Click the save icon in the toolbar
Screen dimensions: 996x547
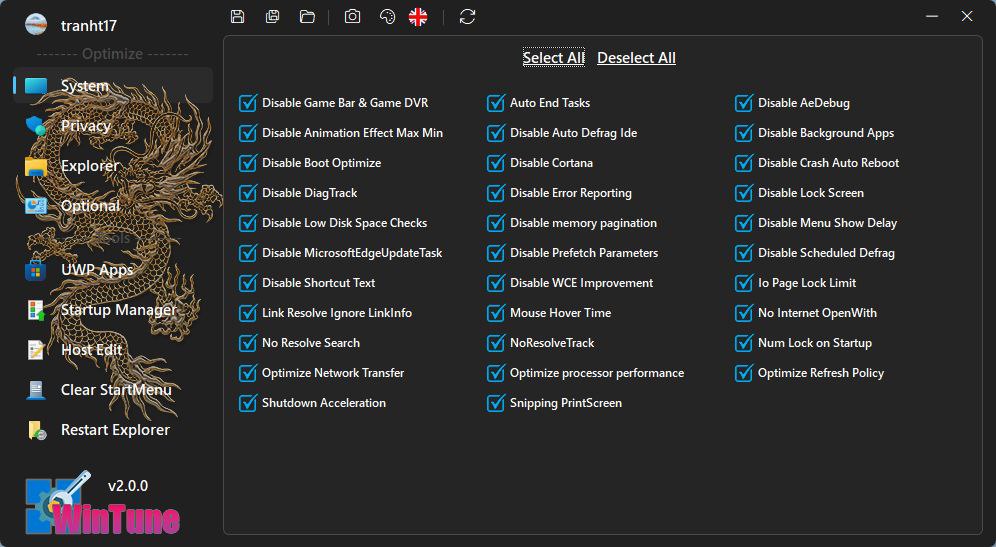(x=237, y=16)
